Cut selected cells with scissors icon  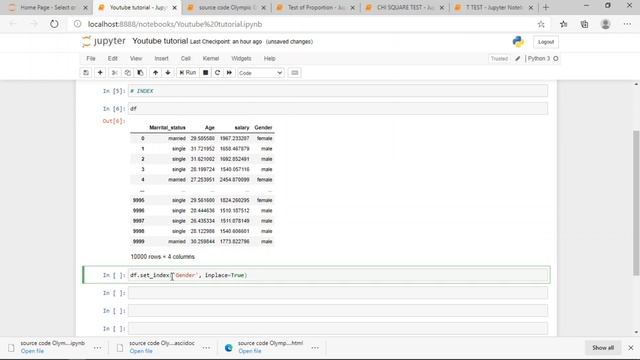[115, 73]
